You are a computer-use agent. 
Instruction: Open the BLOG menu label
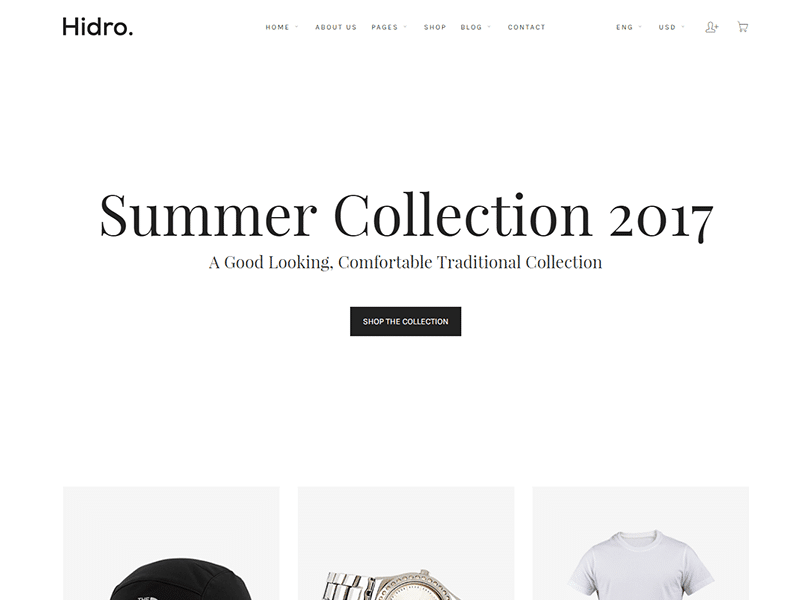[471, 27]
